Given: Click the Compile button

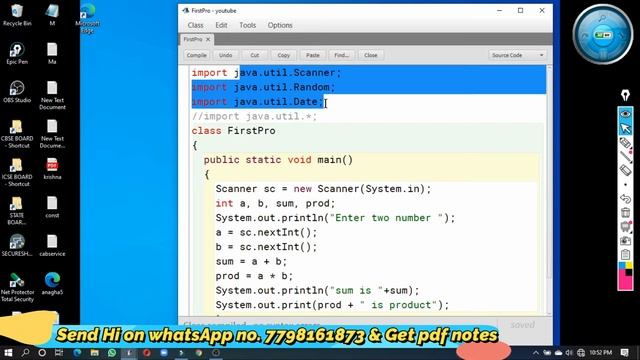Looking at the screenshot, I should (197, 55).
